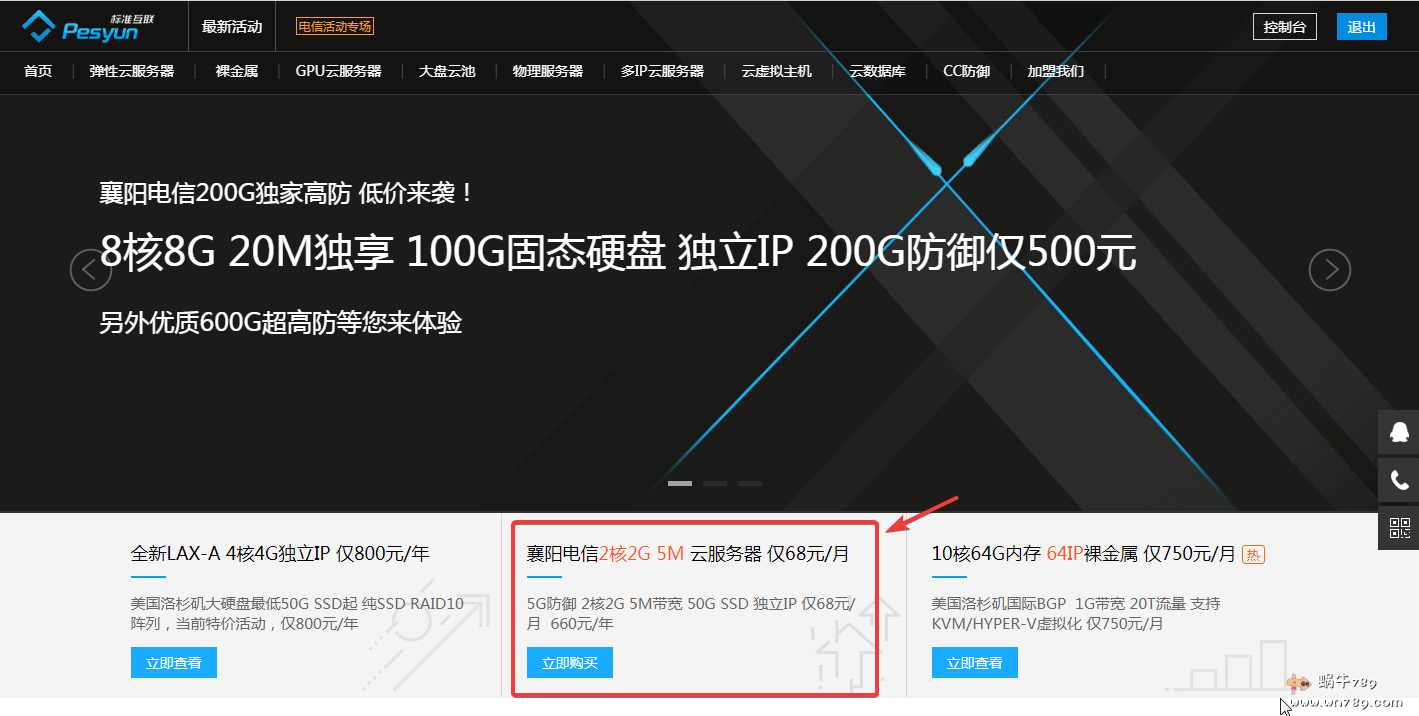Go to previous banner slide arrow
This screenshot has width=1419, height=716.
pyautogui.click(x=90, y=270)
